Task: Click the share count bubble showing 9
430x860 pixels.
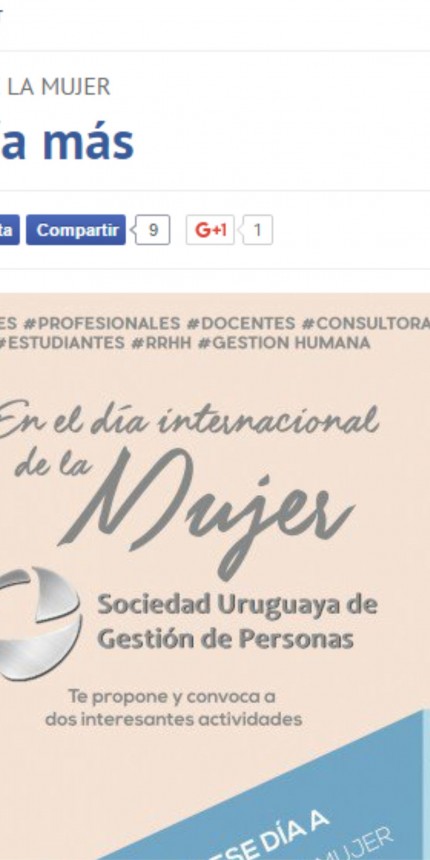Action: tap(152, 230)
